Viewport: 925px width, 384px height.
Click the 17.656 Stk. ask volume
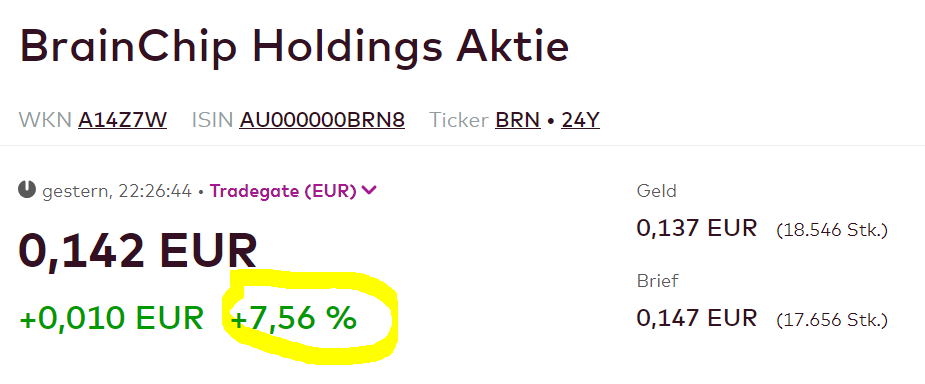(x=832, y=320)
